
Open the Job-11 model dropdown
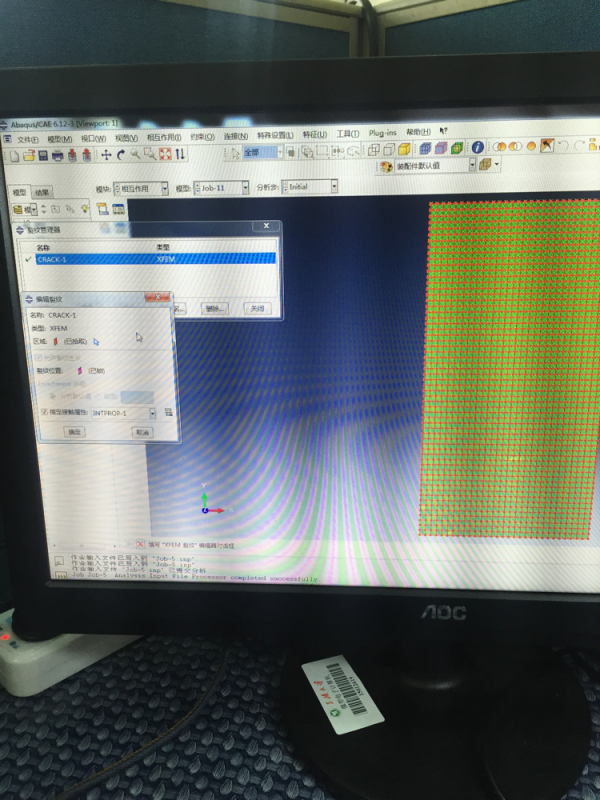coord(220,188)
